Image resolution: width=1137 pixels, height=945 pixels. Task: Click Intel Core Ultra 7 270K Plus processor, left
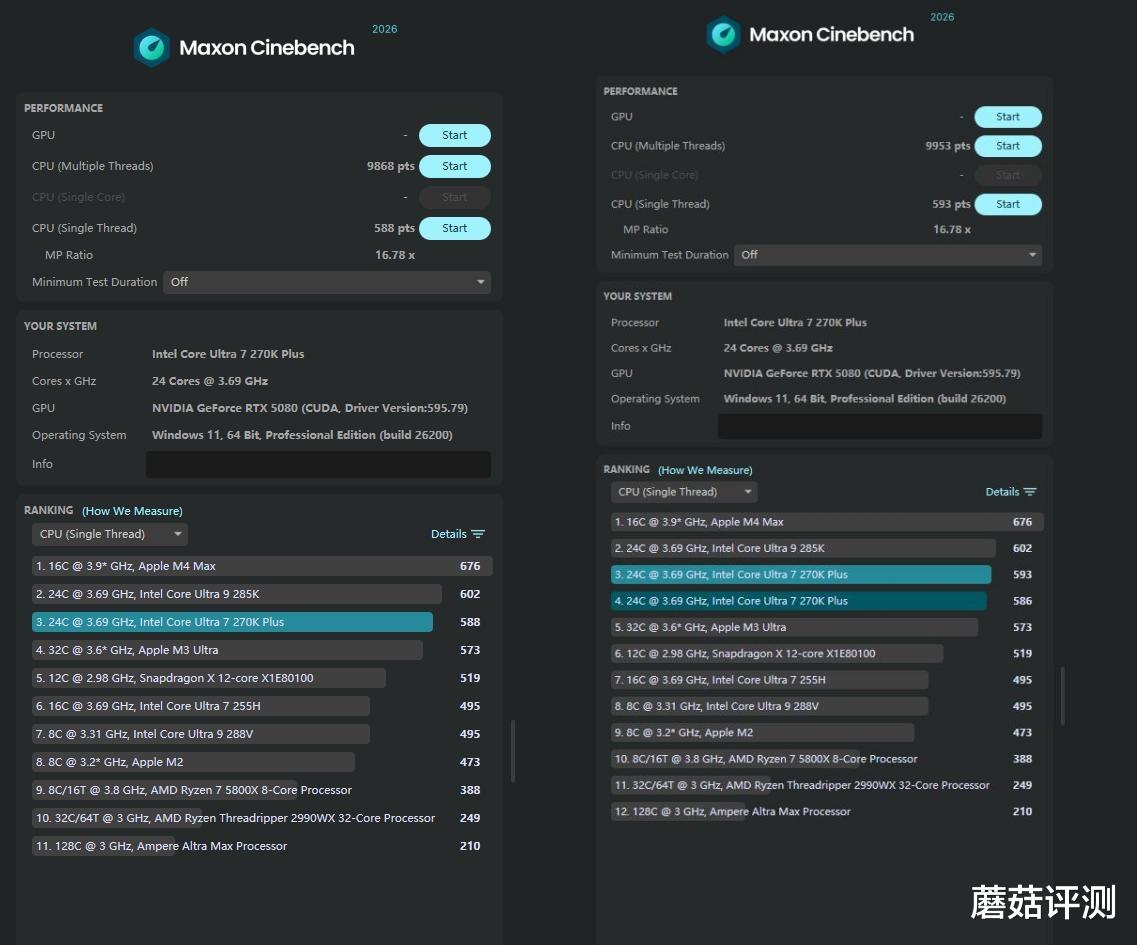click(228, 354)
